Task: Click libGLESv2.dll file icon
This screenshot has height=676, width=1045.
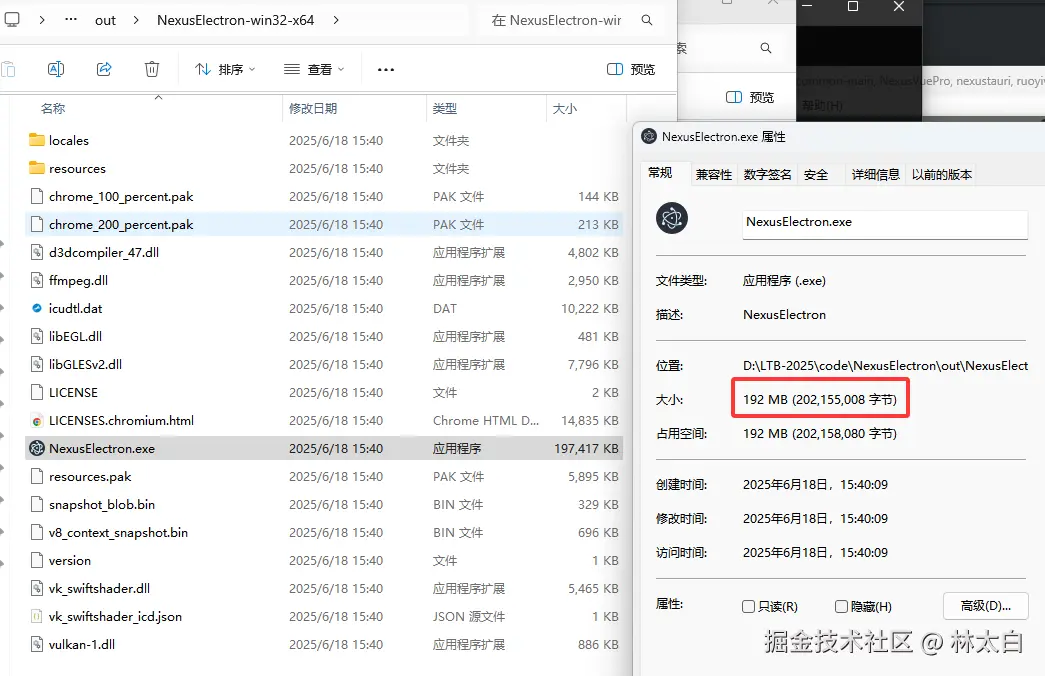Action: click(x=37, y=364)
